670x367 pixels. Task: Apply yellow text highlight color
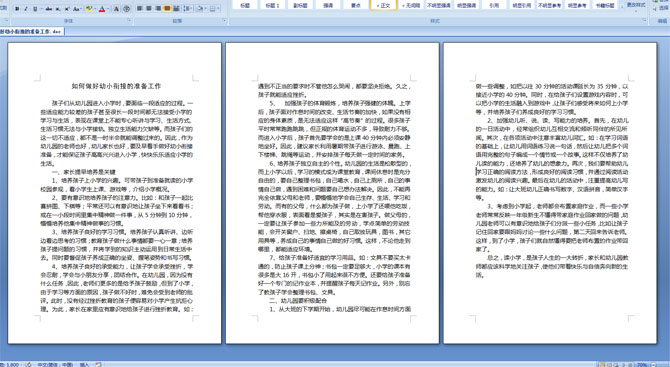point(89,9)
